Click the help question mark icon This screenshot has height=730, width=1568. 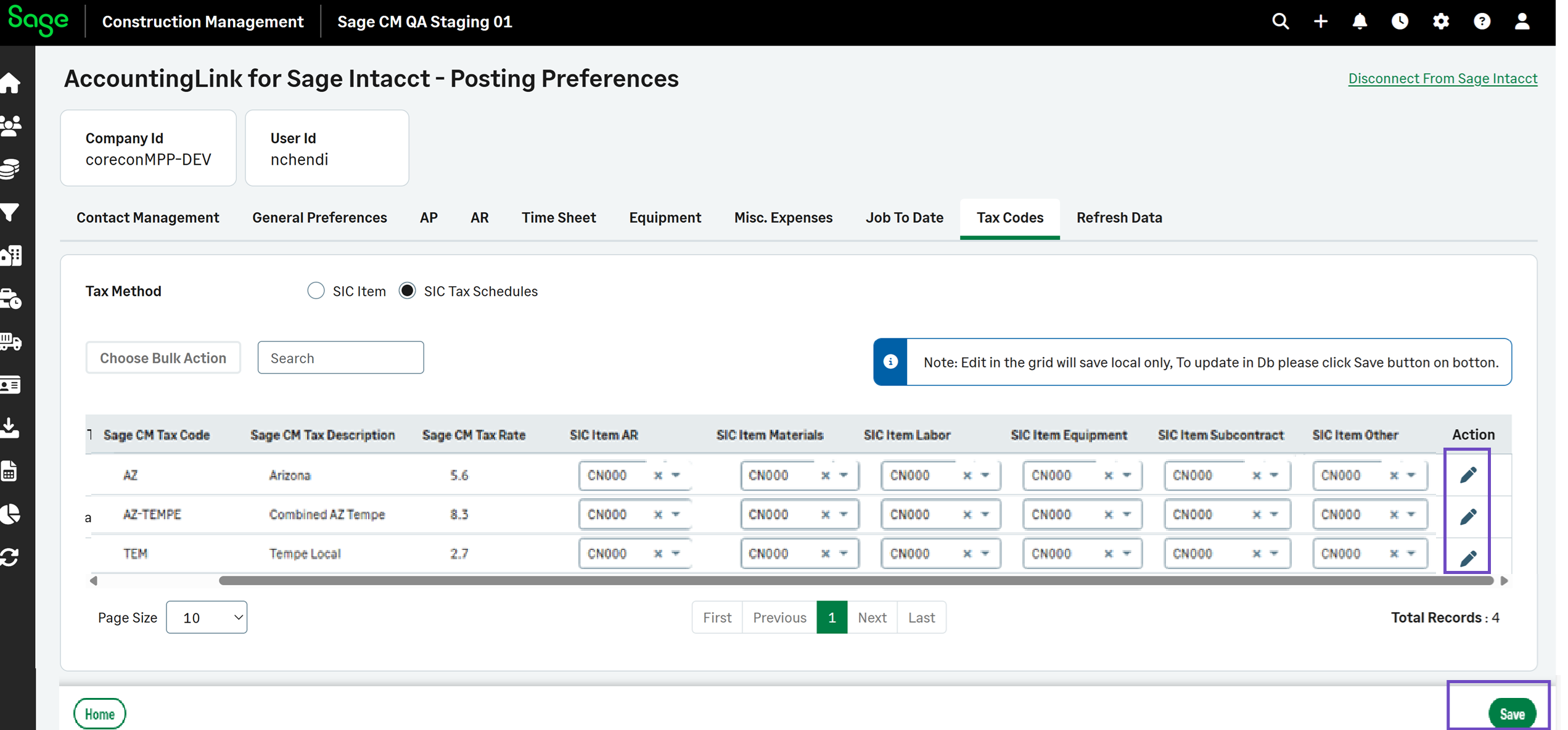pyautogui.click(x=1482, y=22)
